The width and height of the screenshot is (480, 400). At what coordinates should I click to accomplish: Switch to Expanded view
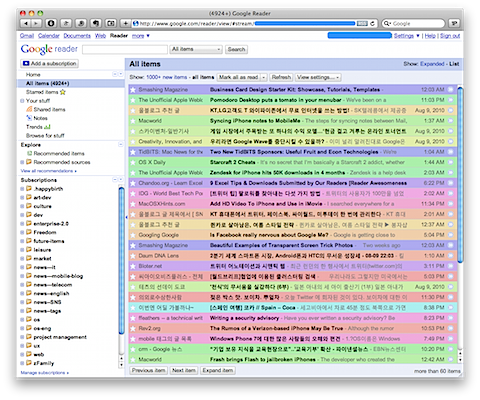coord(432,64)
